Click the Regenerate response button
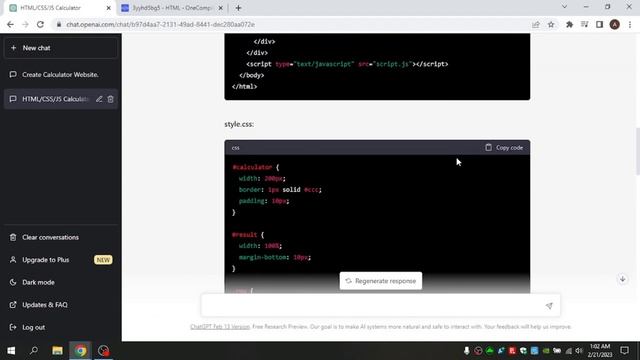Screen dimensions: 640x360 point(381,281)
